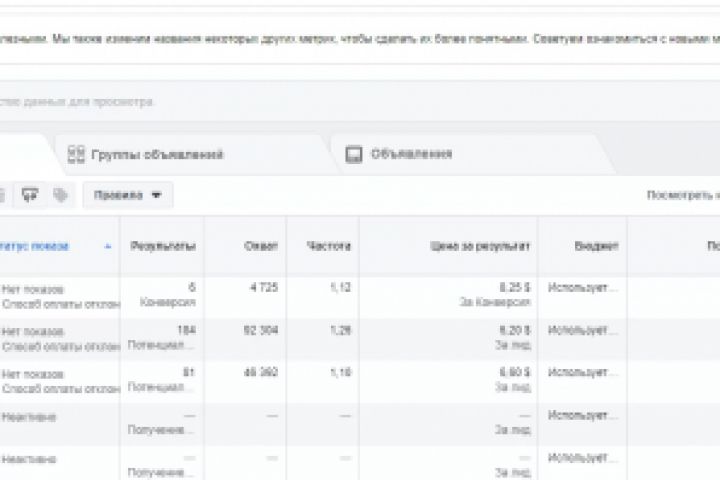
Task: Switch to the Группы объявлений tab
Action: tap(157, 155)
